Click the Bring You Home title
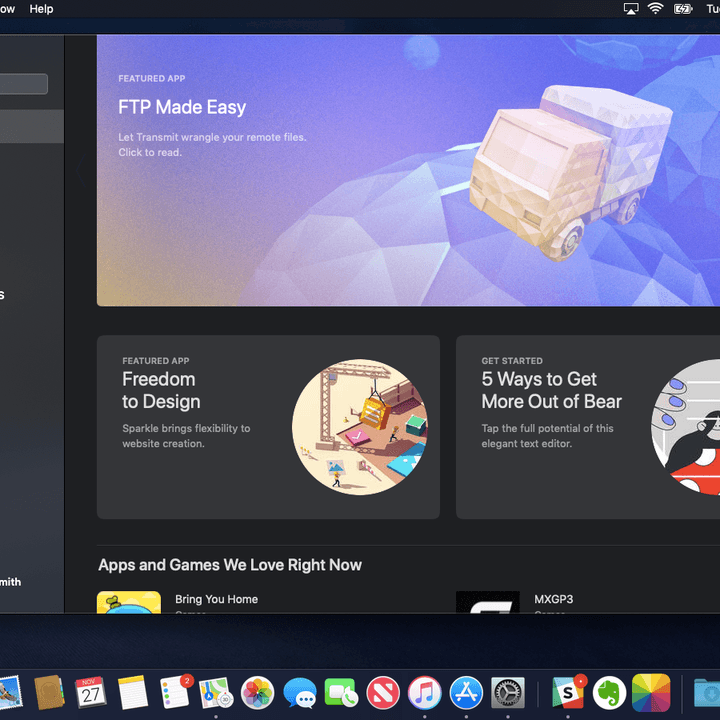 (216, 599)
